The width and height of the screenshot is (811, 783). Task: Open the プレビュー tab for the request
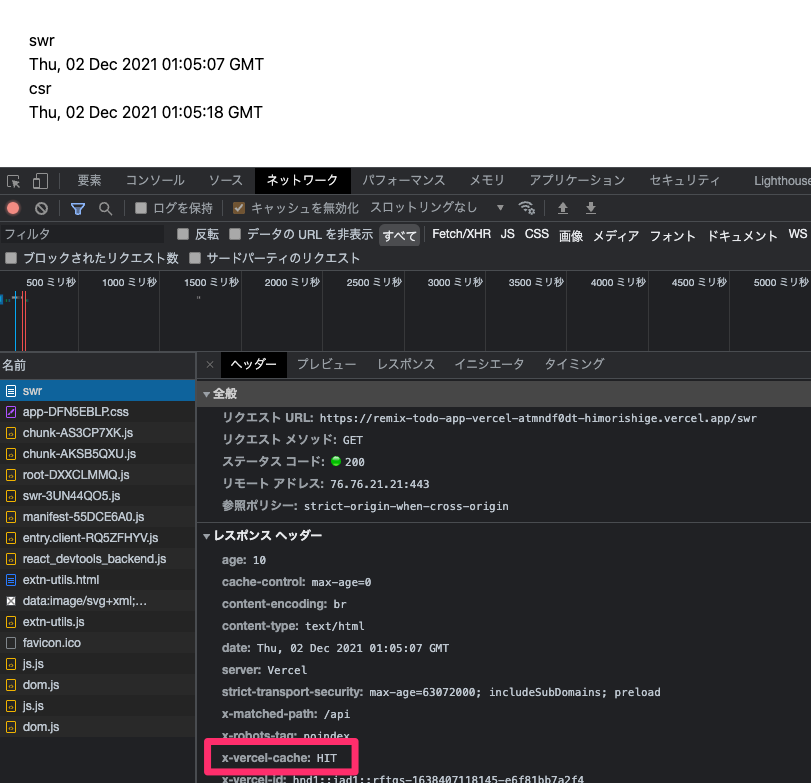[326, 364]
